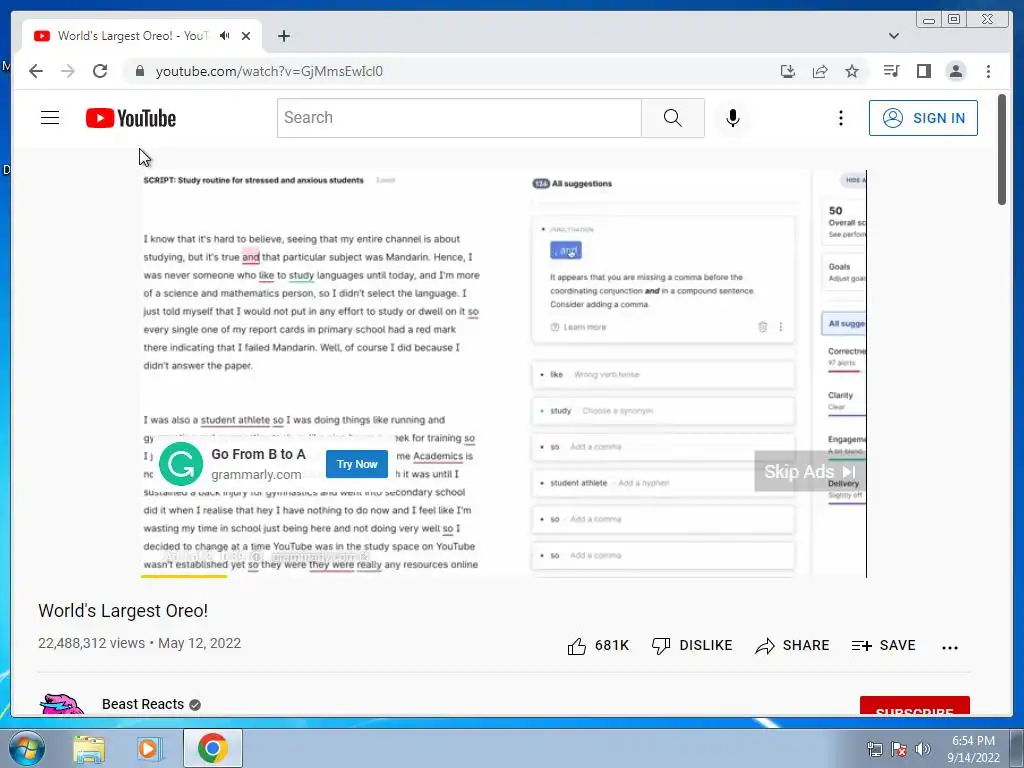Save video to playlist via SAVE
The image size is (1024, 768).
[x=884, y=646]
